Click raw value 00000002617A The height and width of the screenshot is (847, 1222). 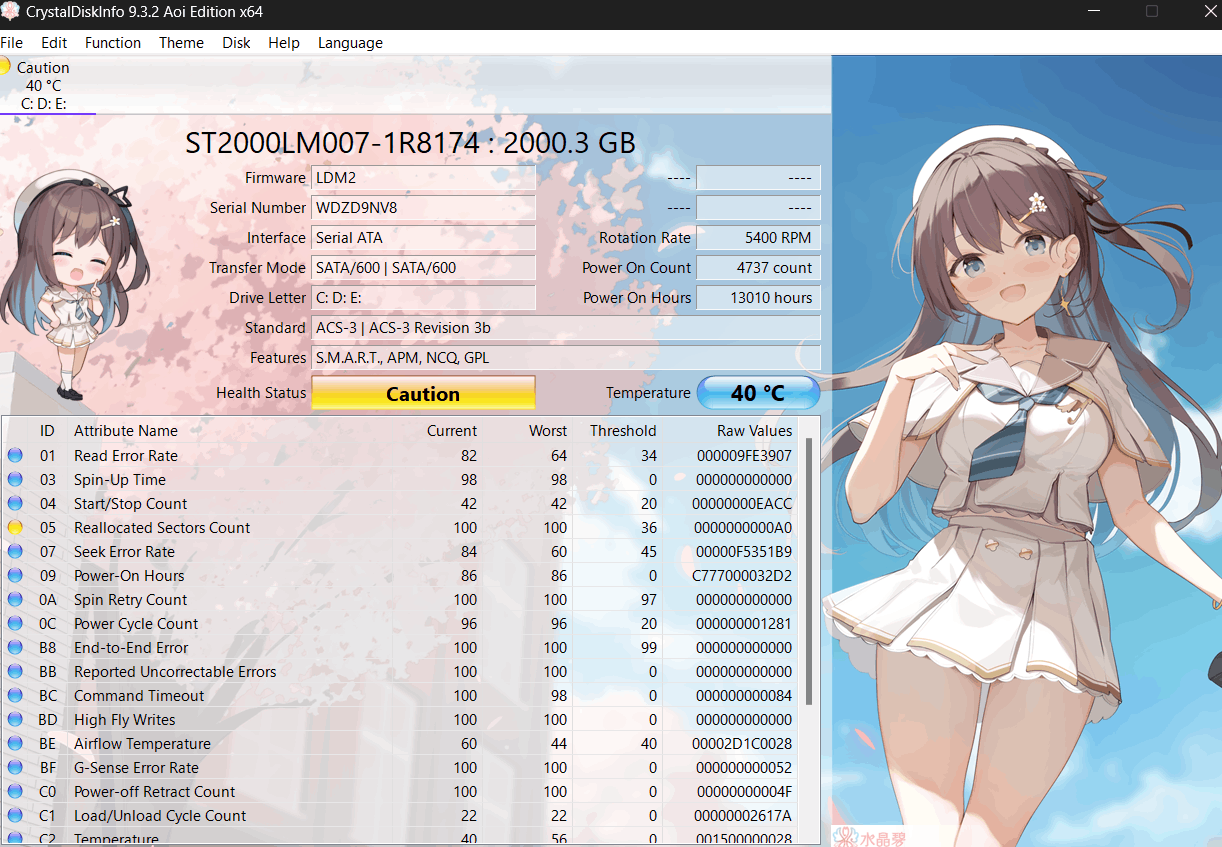(x=743, y=816)
